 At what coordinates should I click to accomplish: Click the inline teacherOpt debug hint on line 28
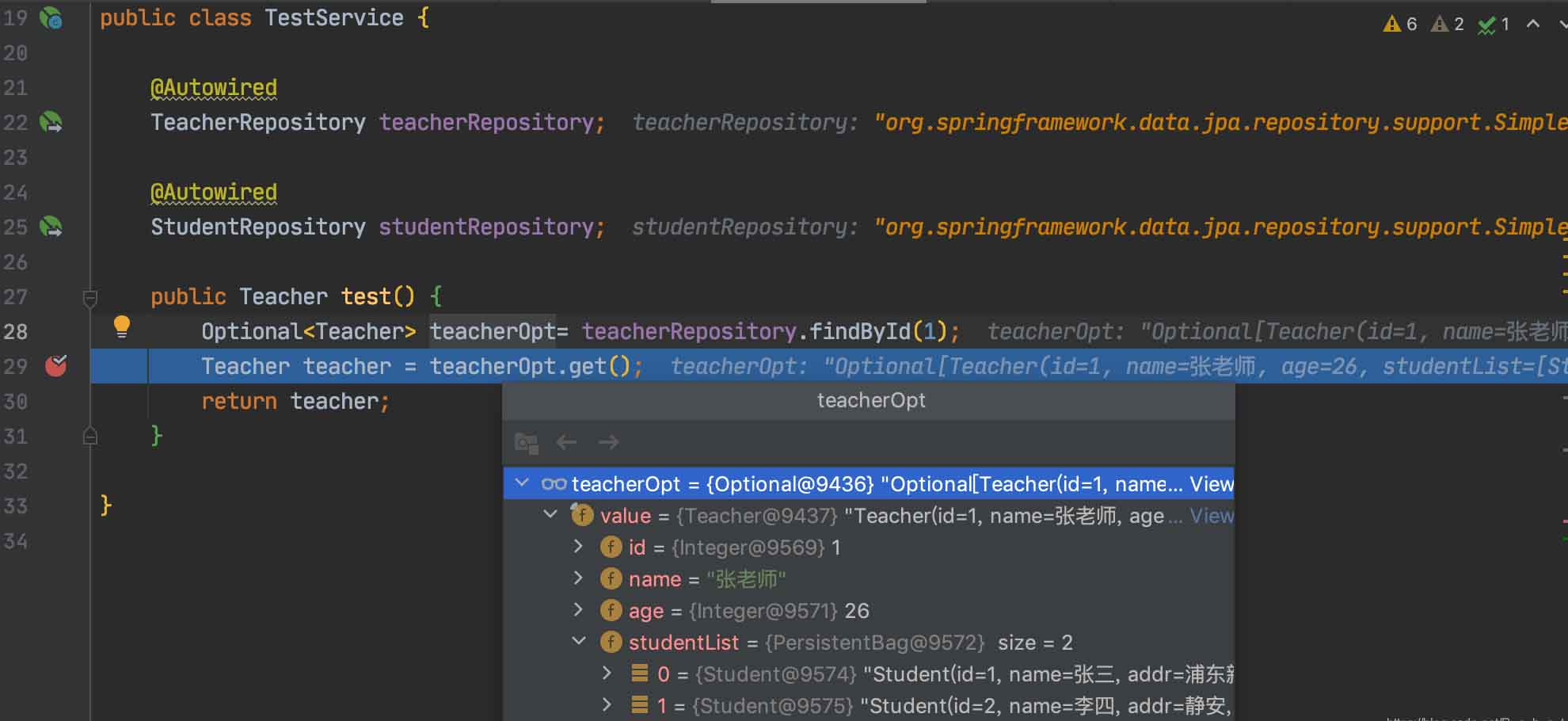tap(1277, 332)
